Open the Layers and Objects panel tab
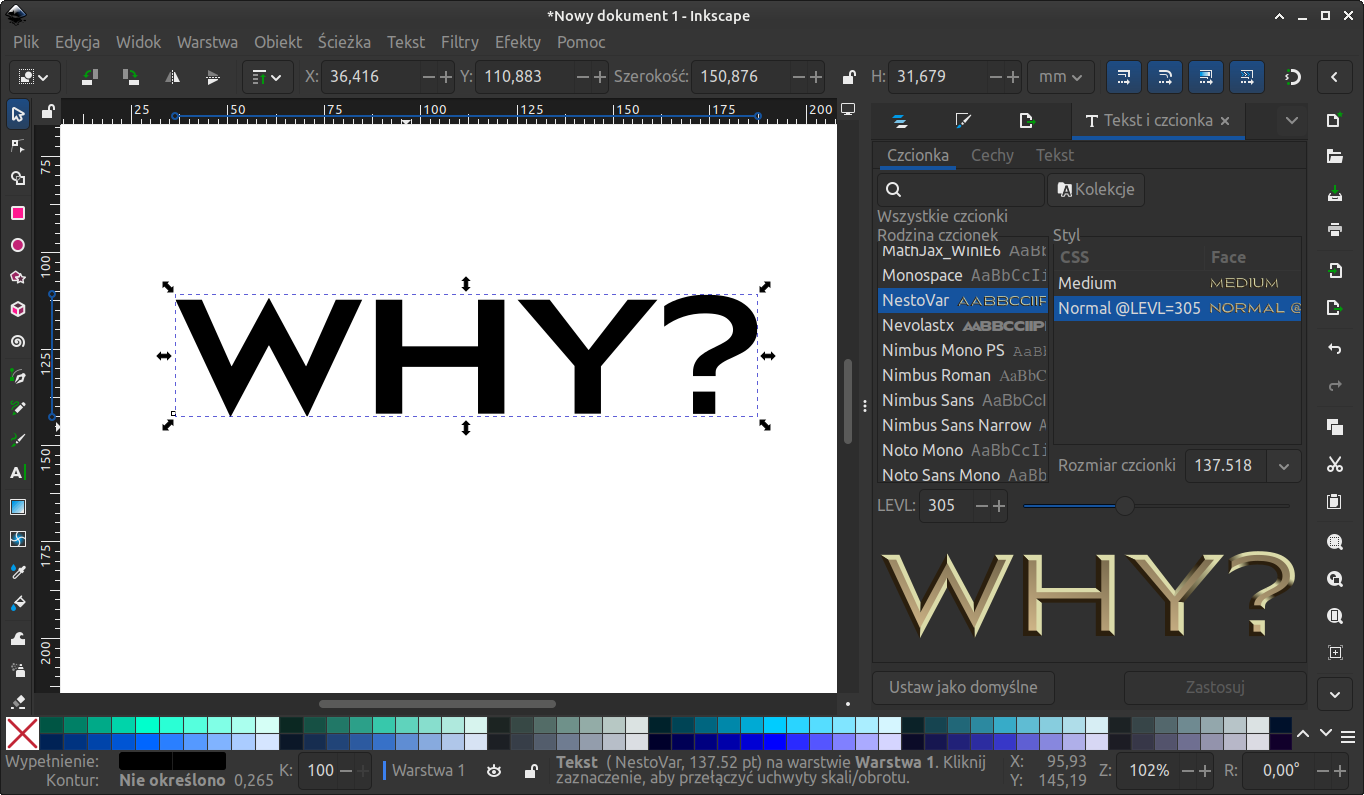Image resolution: width=1364 pixels, height=795 pixels. tap(900, 121)
